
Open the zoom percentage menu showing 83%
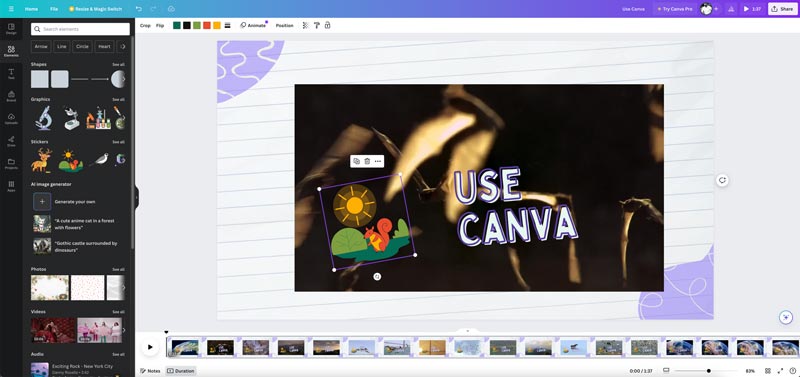pyautogui.click(x=751, y=371)
